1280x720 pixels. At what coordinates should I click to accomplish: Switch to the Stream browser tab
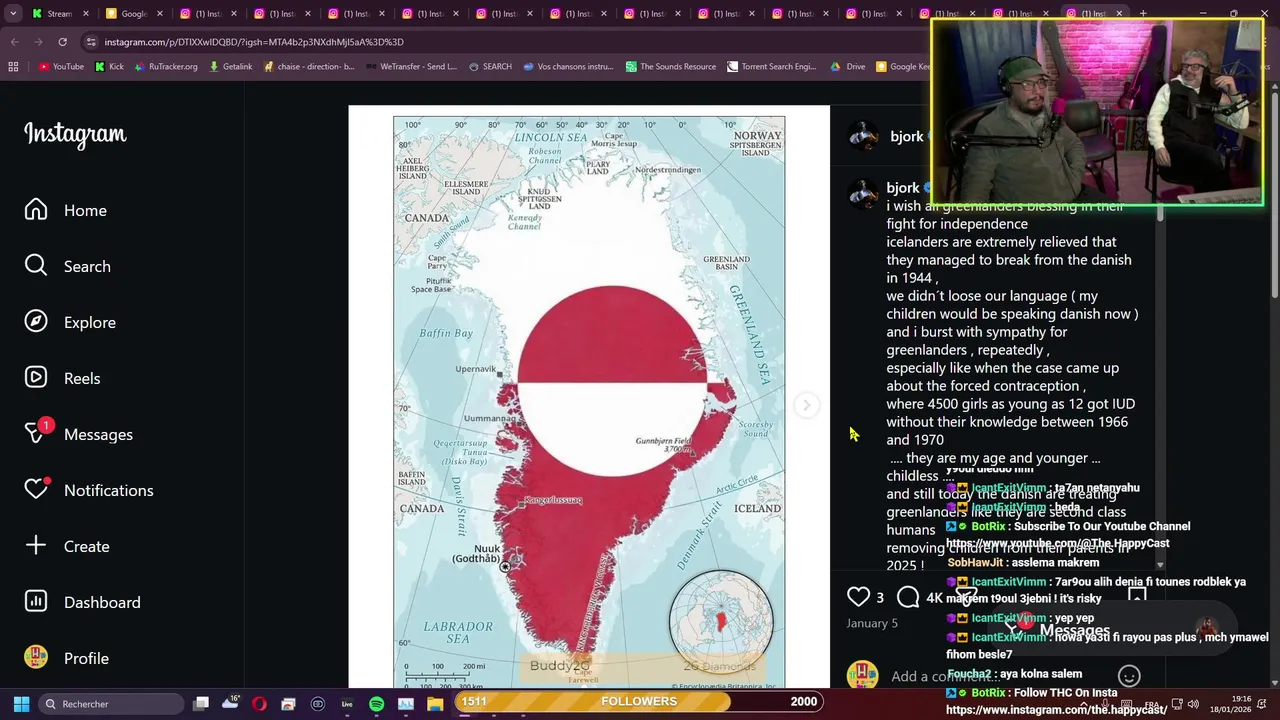tap(59, 14)
